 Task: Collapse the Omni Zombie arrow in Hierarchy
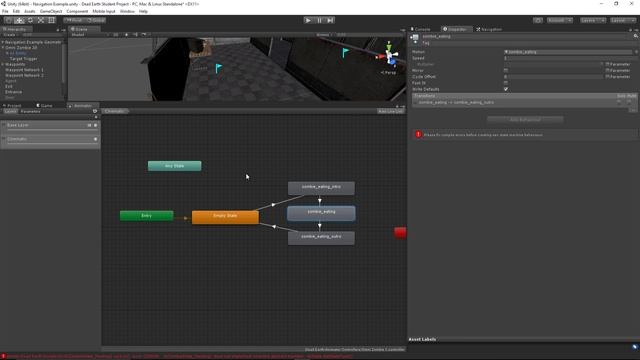click(3, 48)
